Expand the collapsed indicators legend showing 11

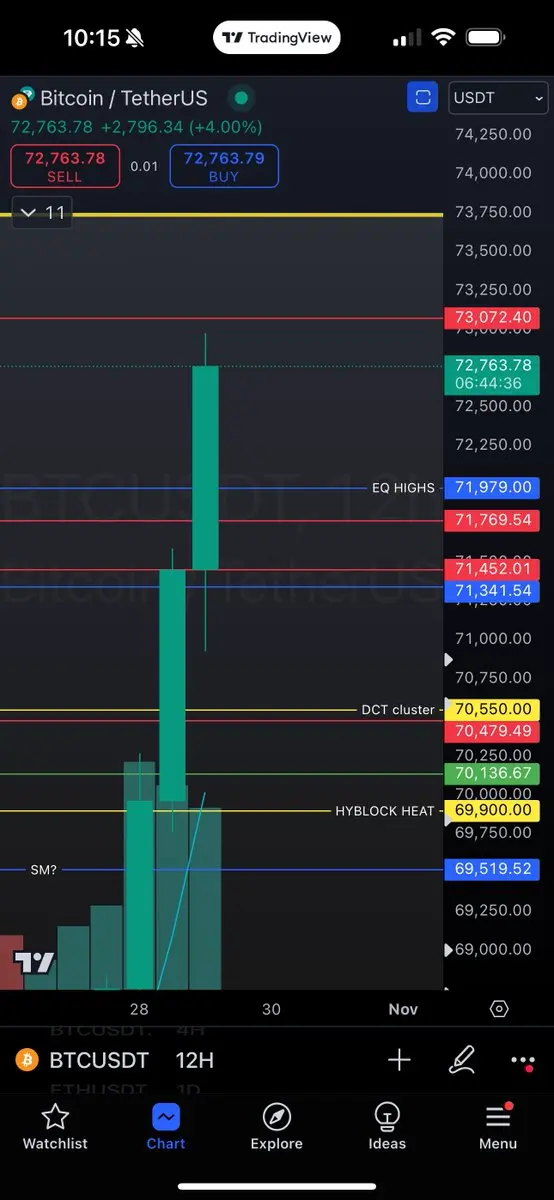(42, 212)
